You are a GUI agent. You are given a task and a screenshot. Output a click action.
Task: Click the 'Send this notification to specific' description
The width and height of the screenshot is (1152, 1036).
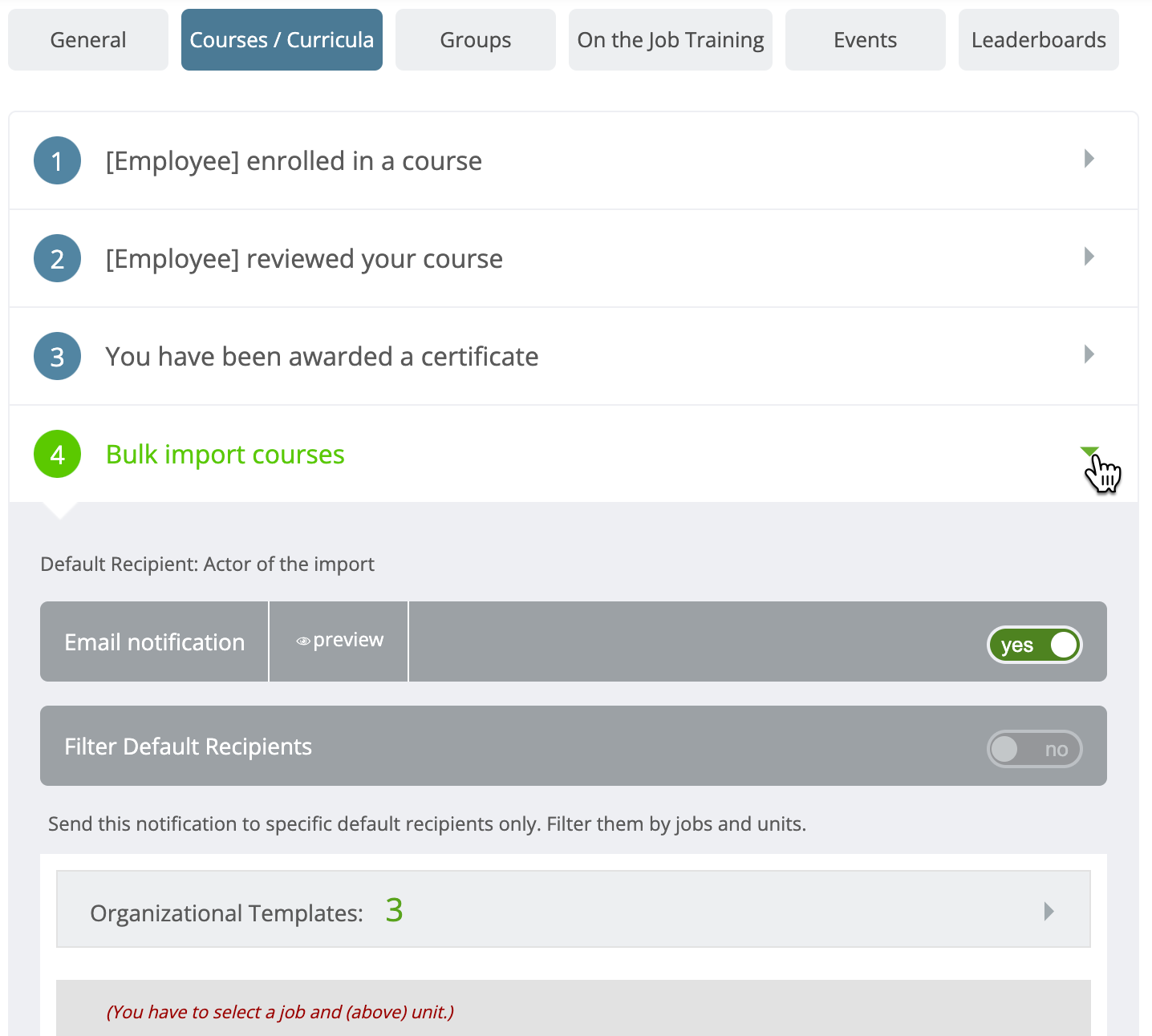pos(427,824)
